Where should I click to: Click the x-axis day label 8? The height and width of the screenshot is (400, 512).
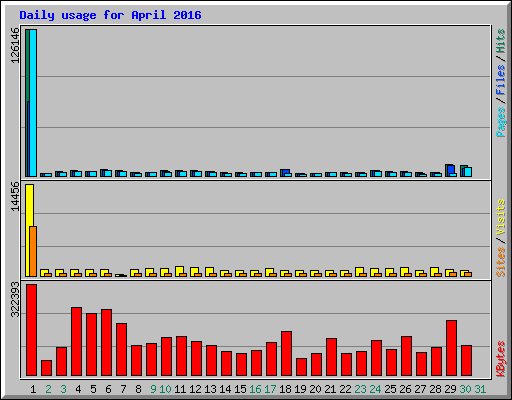(x=138, y=389)
